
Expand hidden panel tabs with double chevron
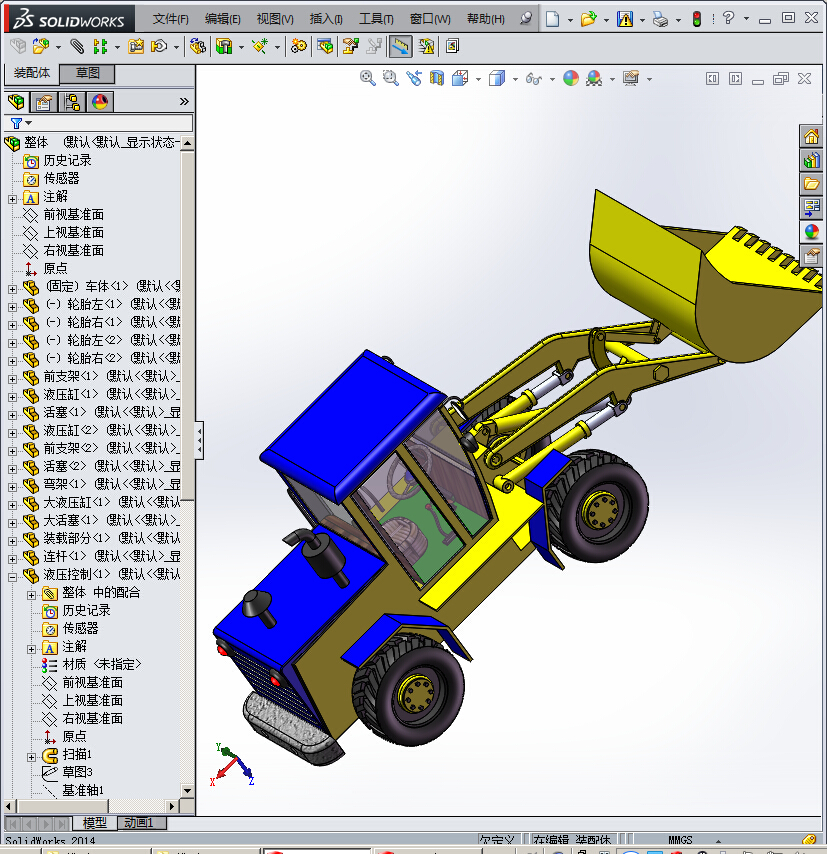[184, 101]
